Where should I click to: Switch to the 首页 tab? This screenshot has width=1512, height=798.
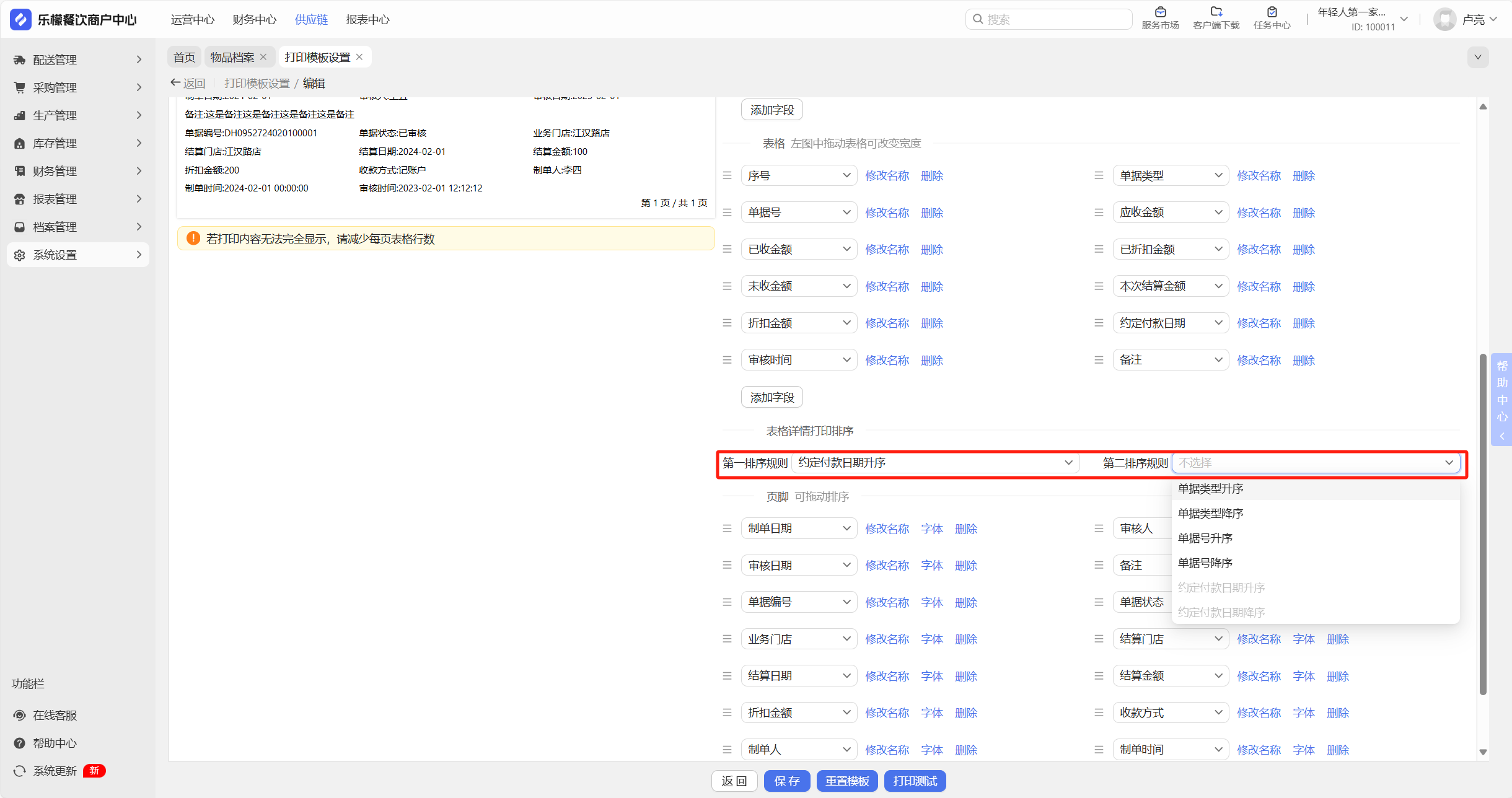coord(184,58)
